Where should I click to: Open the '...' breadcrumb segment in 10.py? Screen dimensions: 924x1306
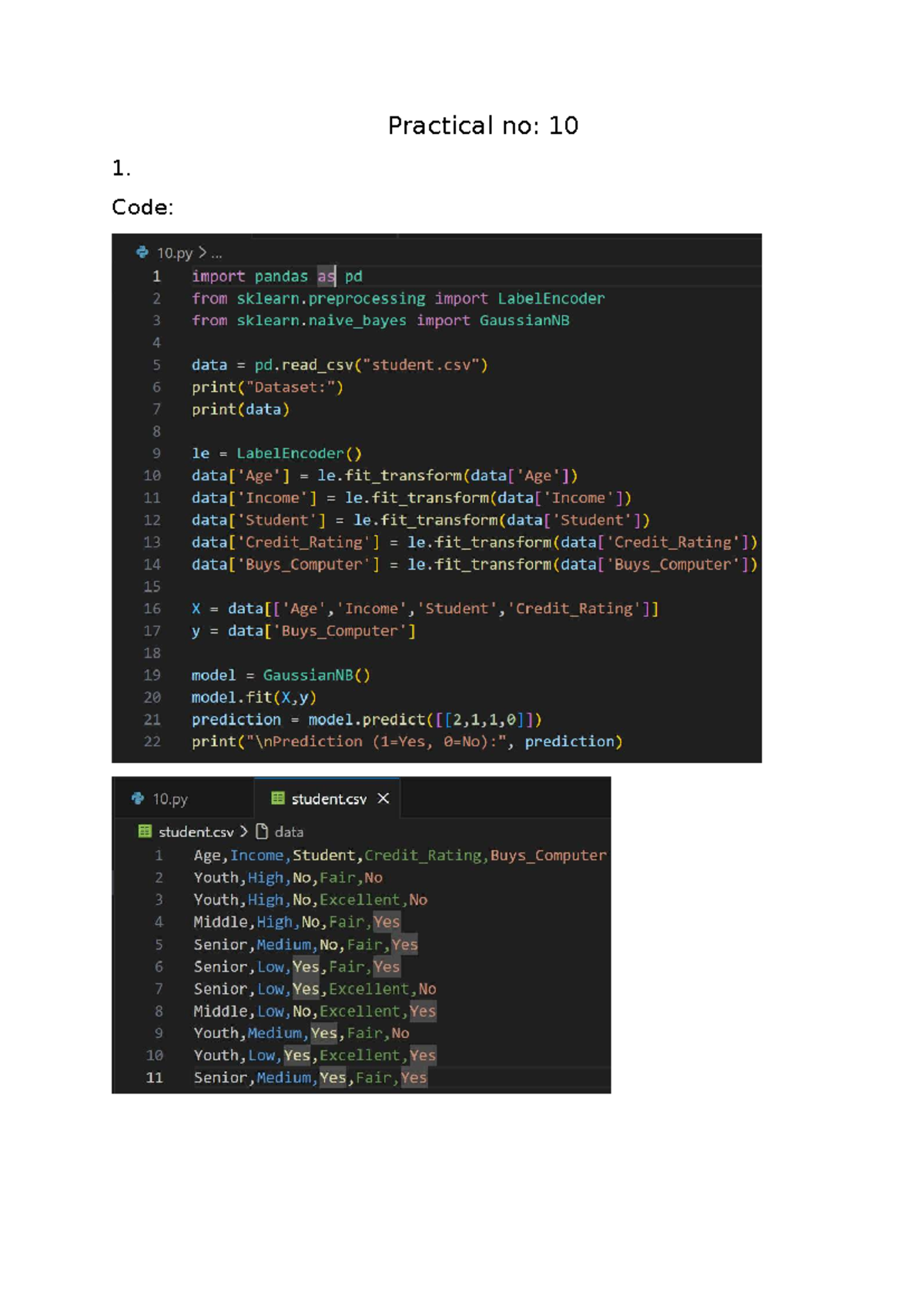click(x=216, y=253)
